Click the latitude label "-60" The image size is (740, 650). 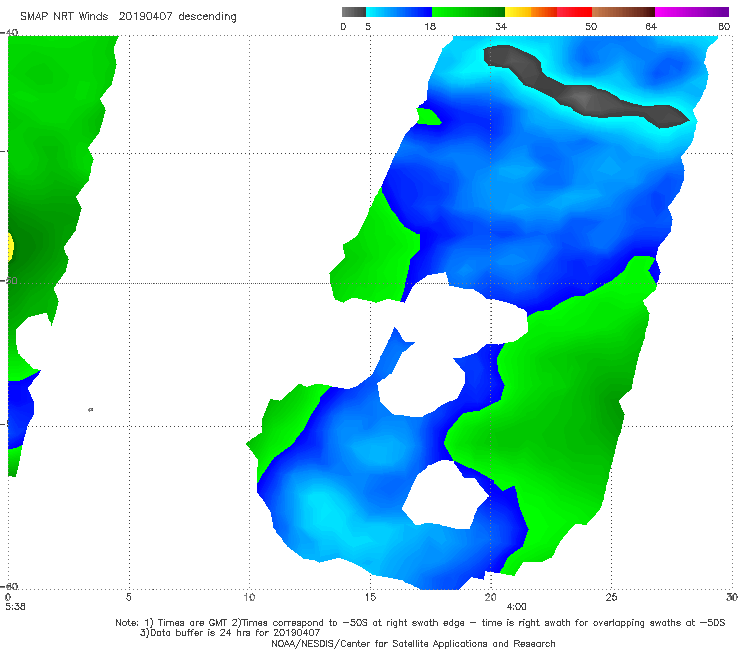11,586
